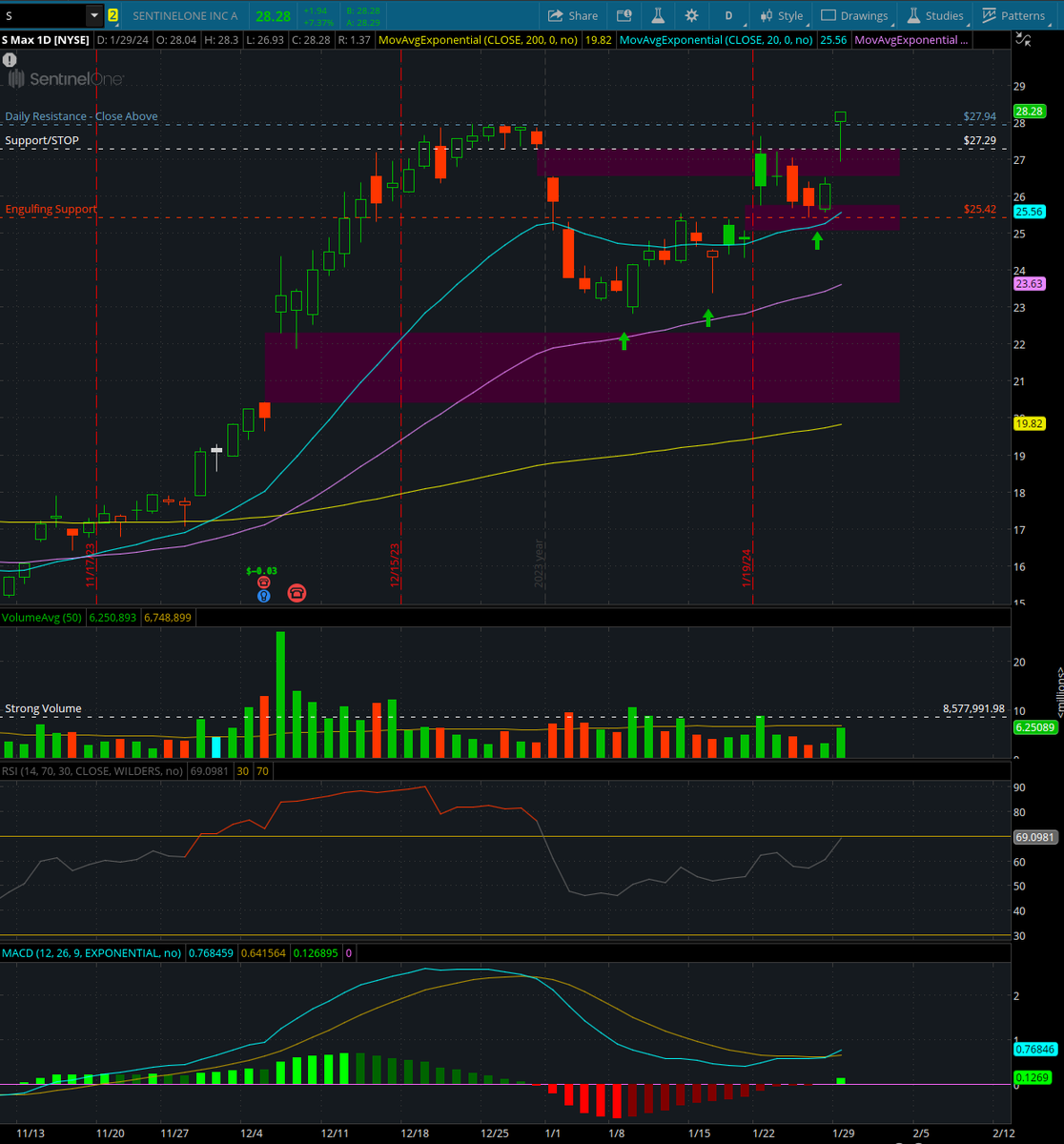Click the RSI overbought value 70 label
This screenshot has width=1064, height=1144.
point(260,769)
